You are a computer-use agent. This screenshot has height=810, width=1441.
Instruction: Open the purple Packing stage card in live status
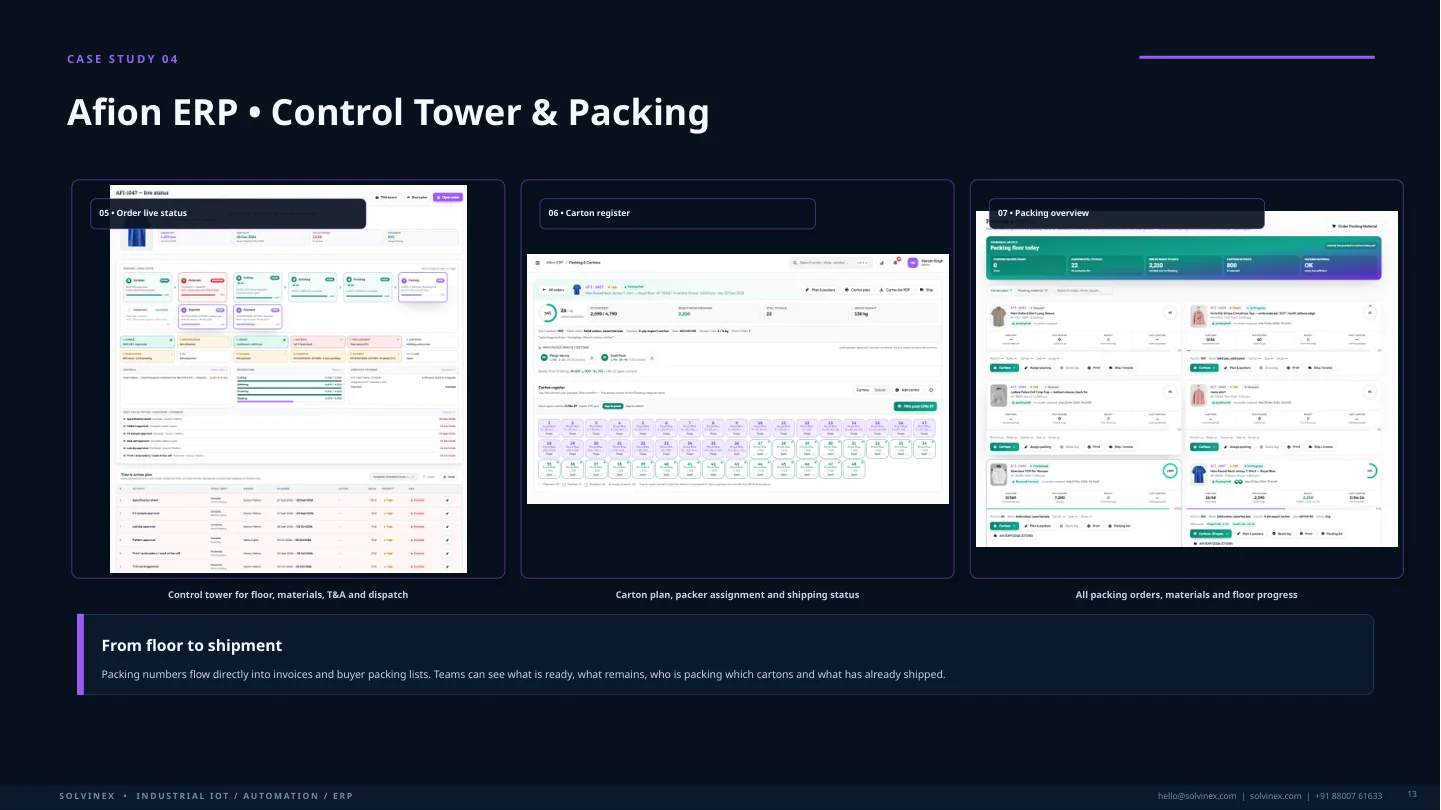click(x=421, y=287)
